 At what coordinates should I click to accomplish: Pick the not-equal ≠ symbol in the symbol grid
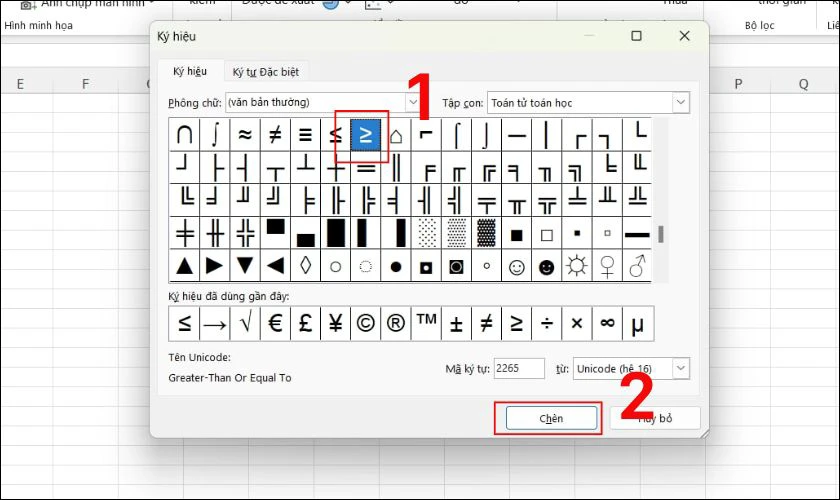click(x=275, y=135)
